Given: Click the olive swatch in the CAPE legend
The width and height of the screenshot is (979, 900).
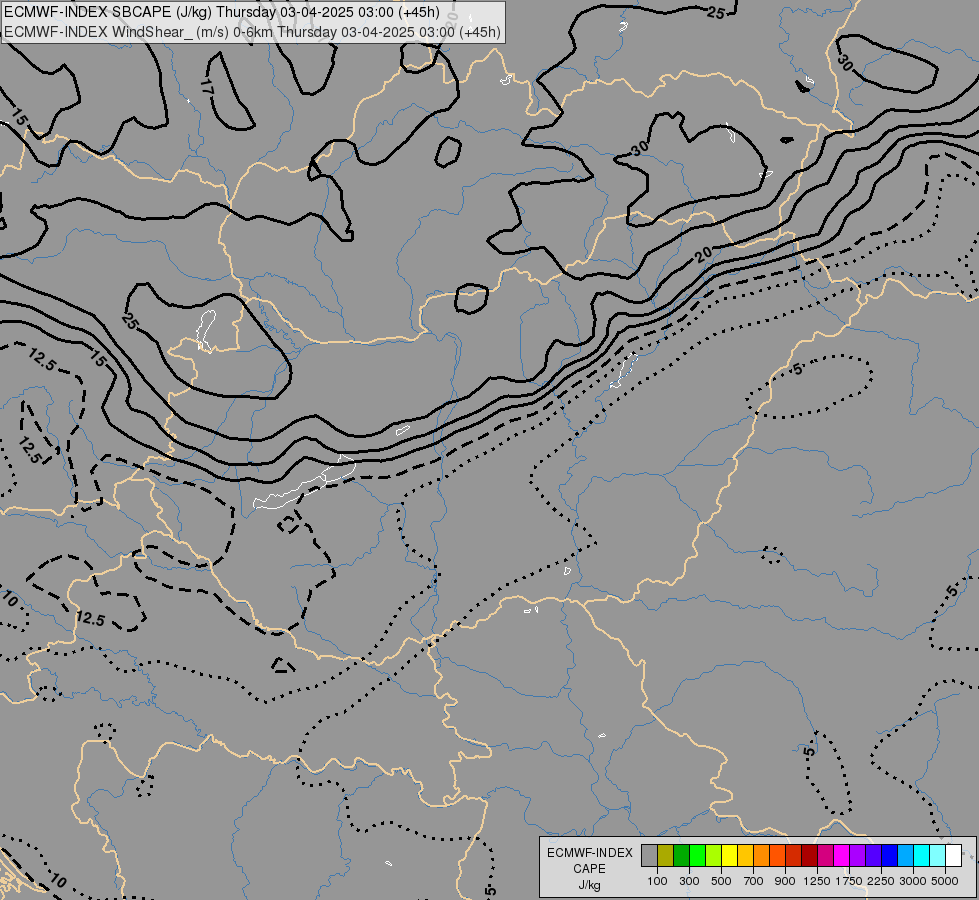Looking at the screenshot, I should (666, 856).
